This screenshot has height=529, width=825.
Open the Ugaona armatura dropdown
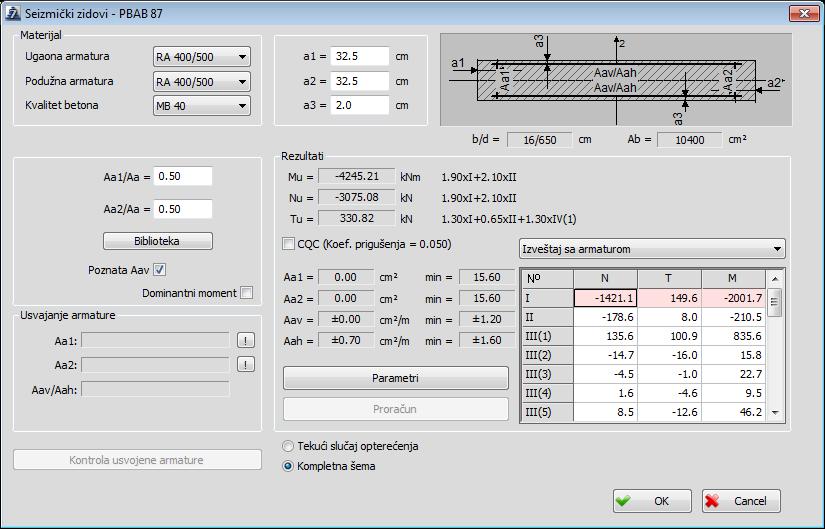pyautogui.click(x=202, y=56)
